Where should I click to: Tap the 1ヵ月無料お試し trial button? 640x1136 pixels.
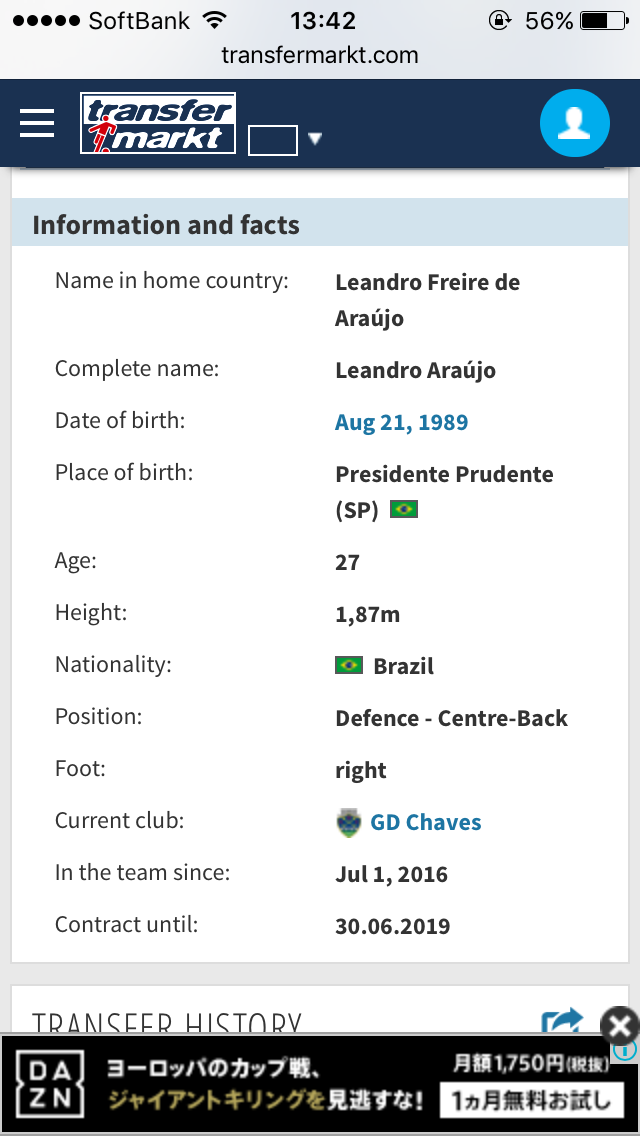(x=529, y=1102)
